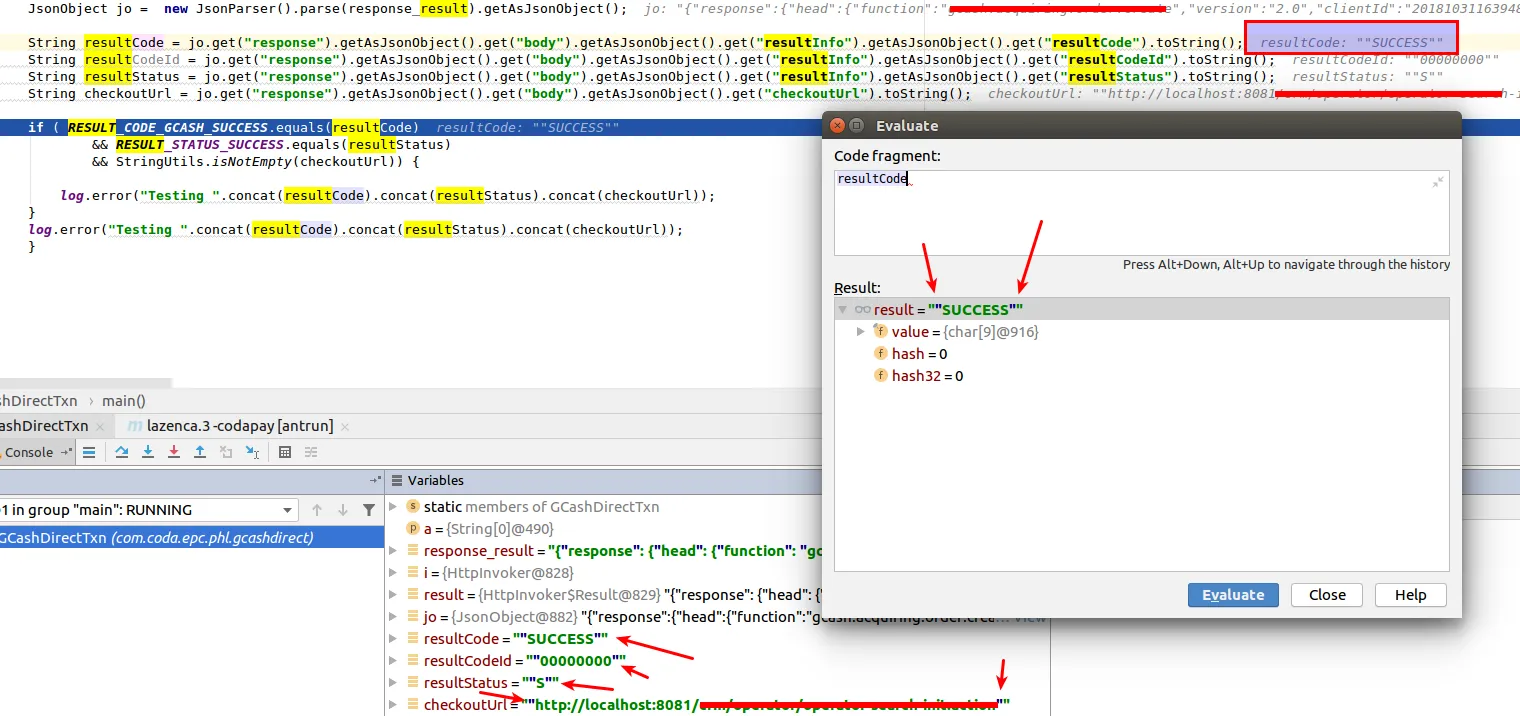This screenshot has width=1520, height=716.
Task: Expand the result HttpInvoker$Result@829 variable
Action: click(394, 595)
